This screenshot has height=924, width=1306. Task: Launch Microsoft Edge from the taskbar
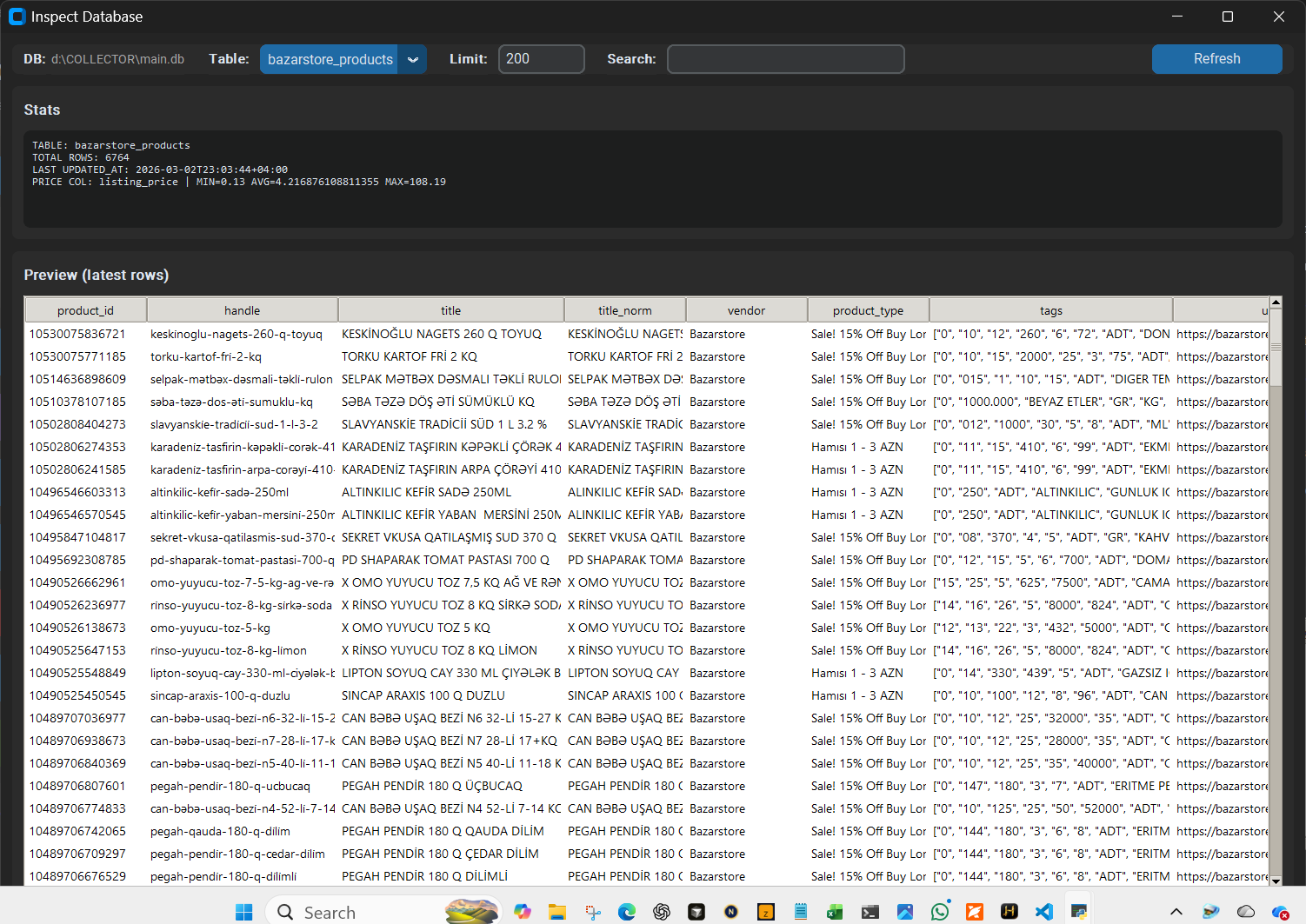point(627,912)
